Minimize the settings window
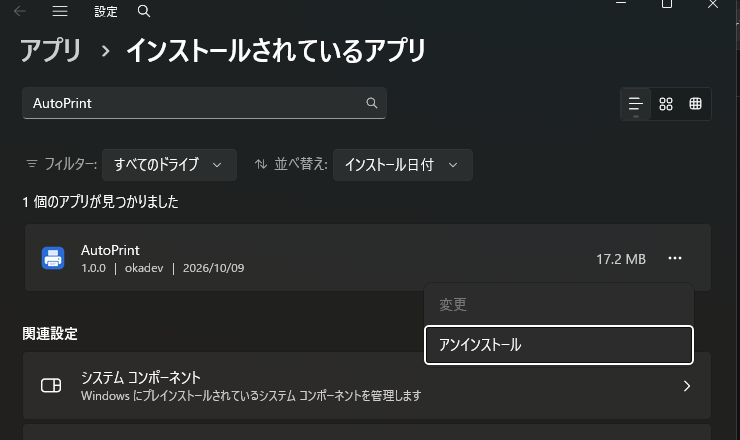The height and width of the screenshot is (440, 740). [621, 3]
